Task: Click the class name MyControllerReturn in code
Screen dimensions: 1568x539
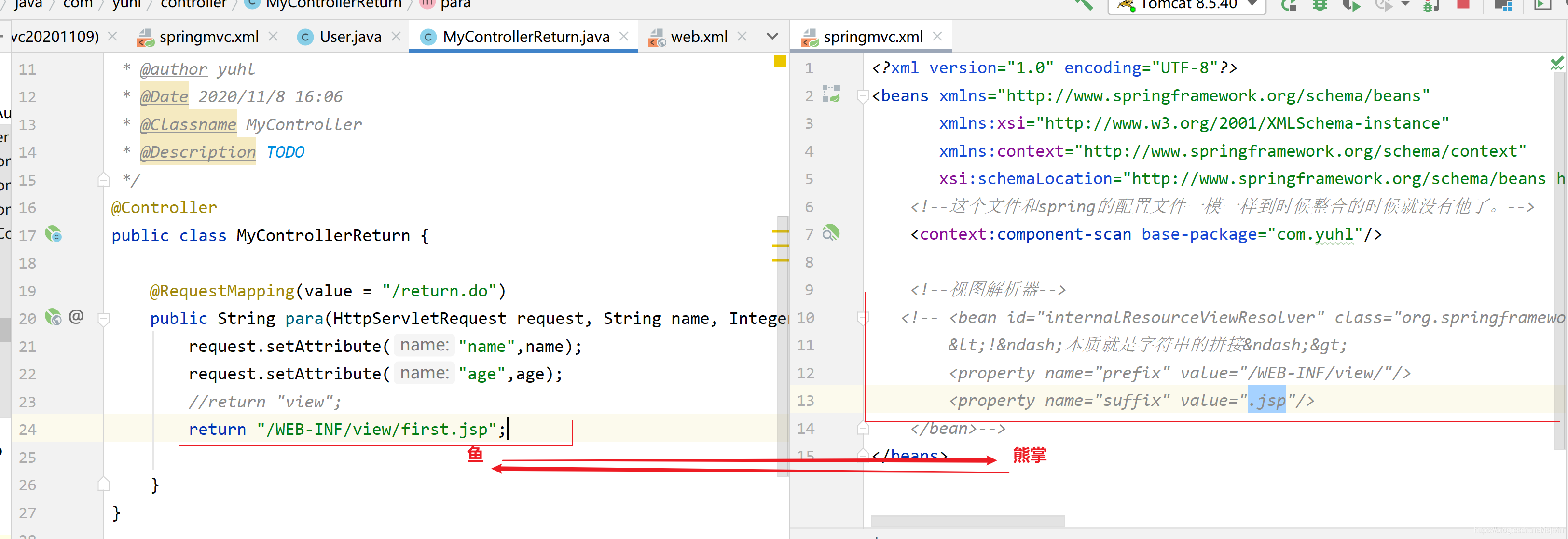Action: (x=323, y=235)
